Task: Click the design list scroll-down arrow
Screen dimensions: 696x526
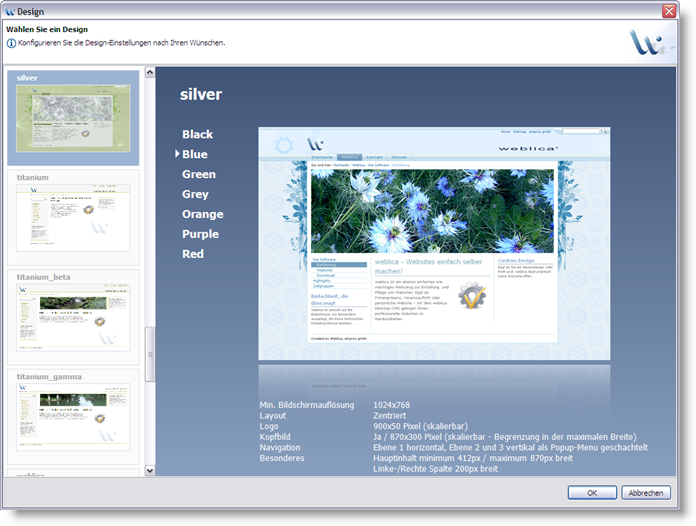Action: (150, 471)
